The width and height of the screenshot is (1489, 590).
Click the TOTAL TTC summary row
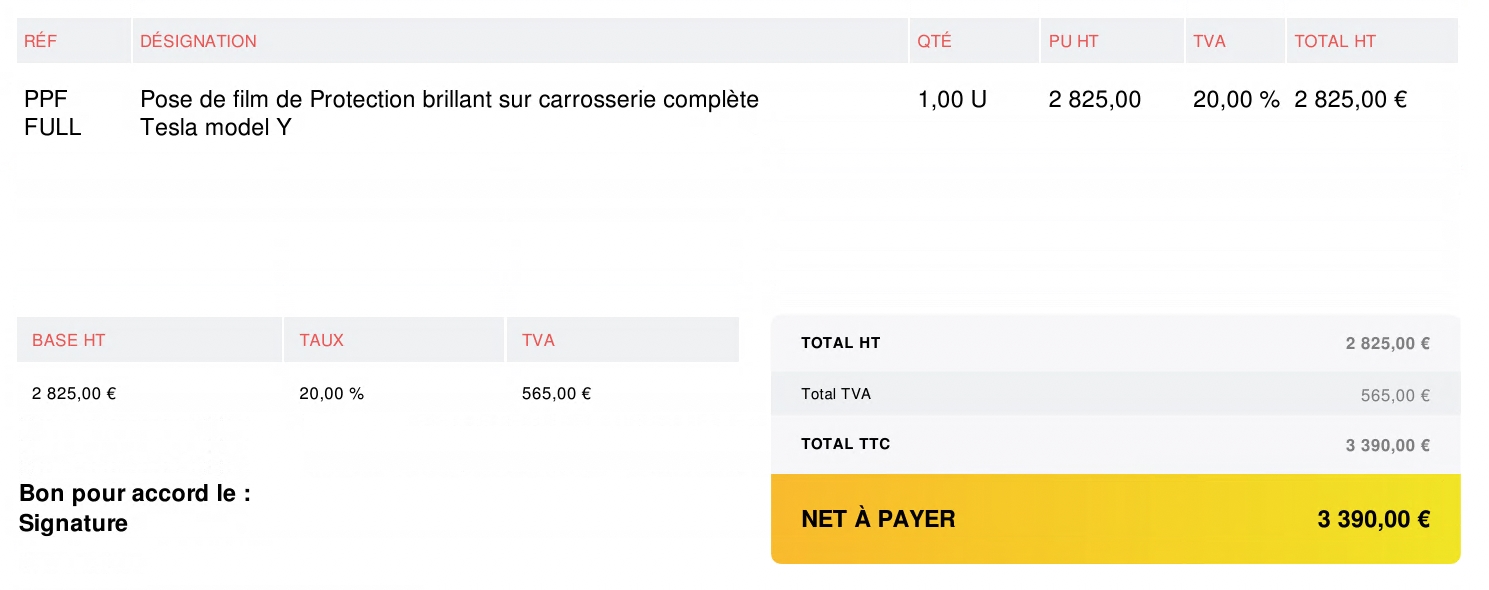(x=1115, y=444)
